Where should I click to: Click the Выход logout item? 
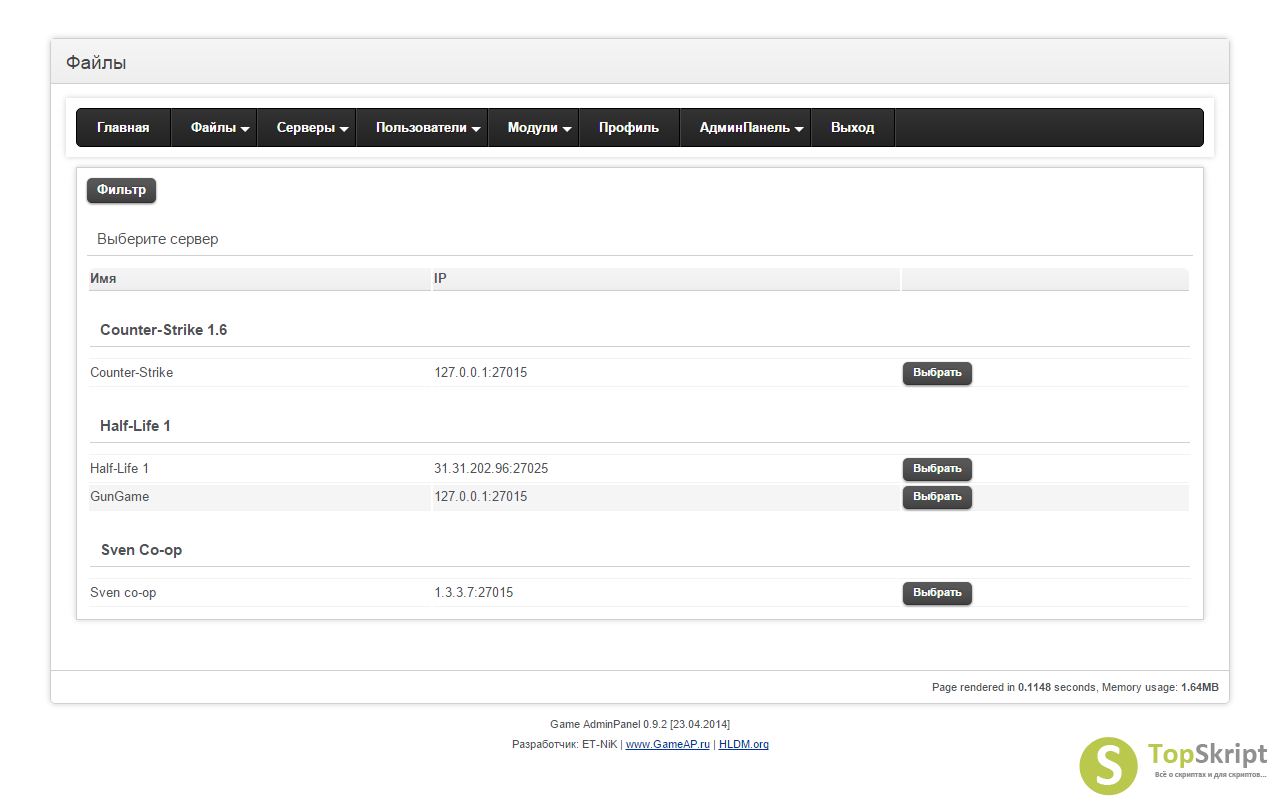tap(852, 128)
